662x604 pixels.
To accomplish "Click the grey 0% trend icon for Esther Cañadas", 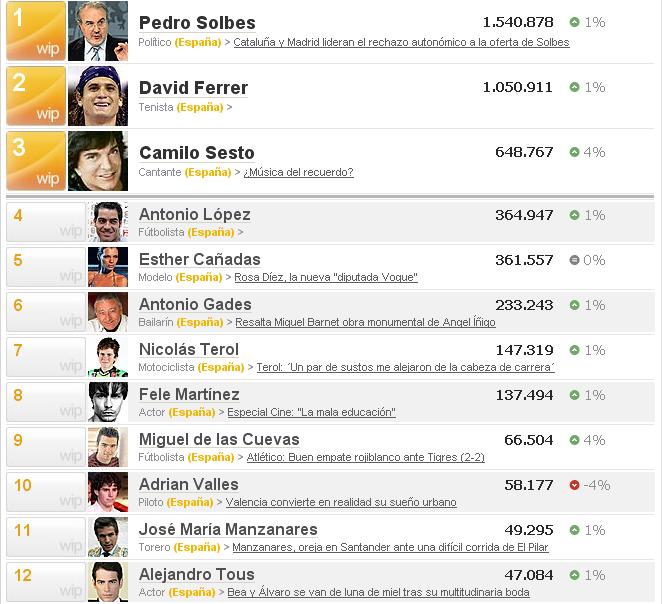I will [x=574, y=260].
